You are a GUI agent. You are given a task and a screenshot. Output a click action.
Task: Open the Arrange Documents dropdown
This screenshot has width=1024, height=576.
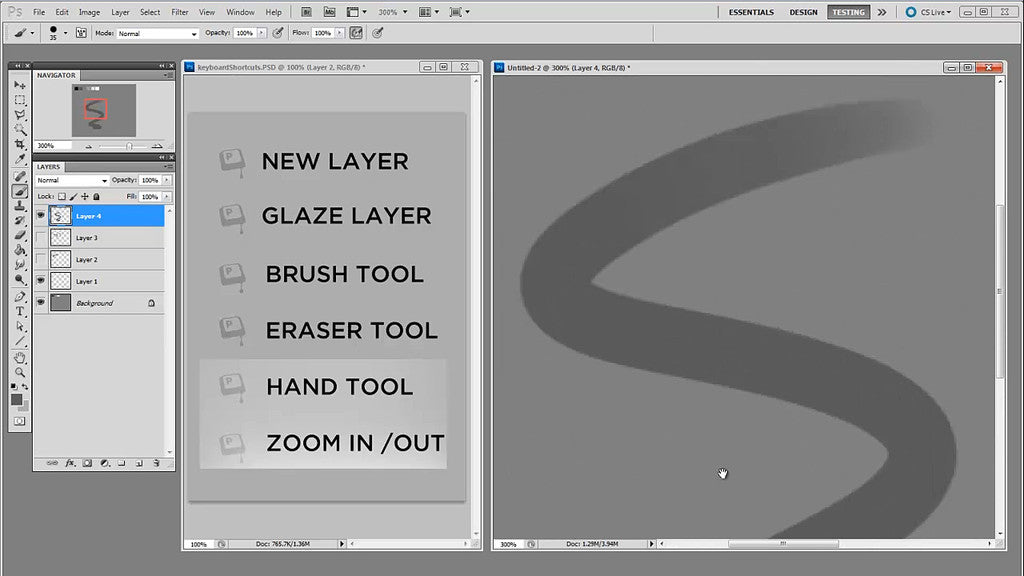[x=429, y=12]
